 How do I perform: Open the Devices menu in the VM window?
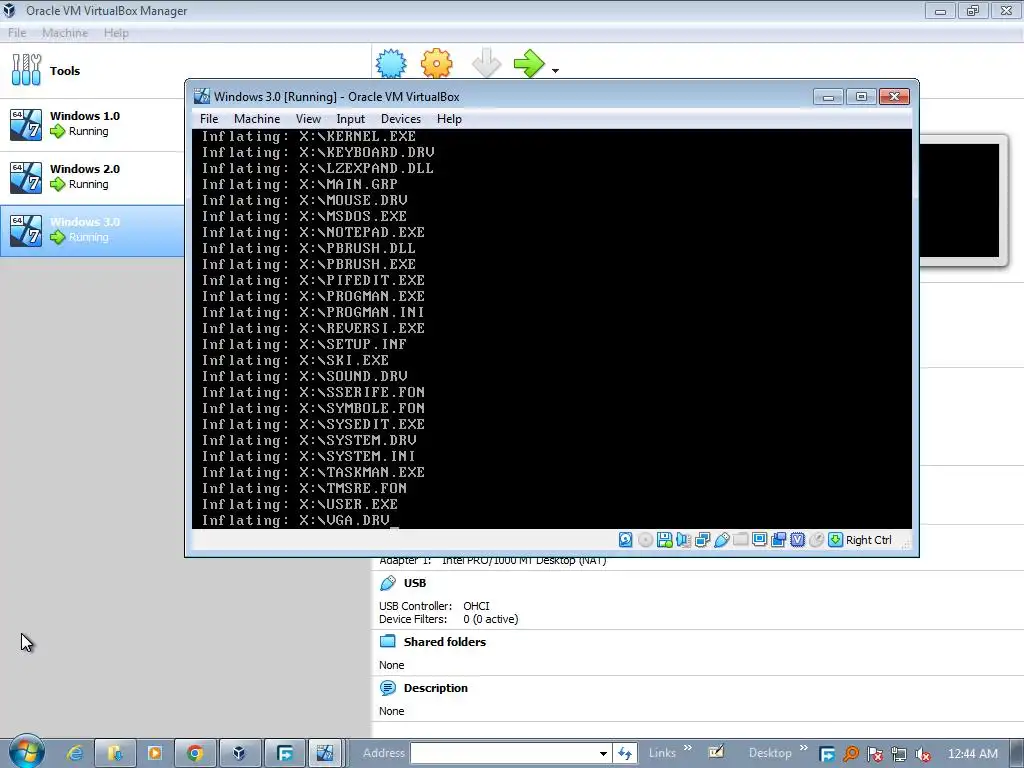click(401, 119)
